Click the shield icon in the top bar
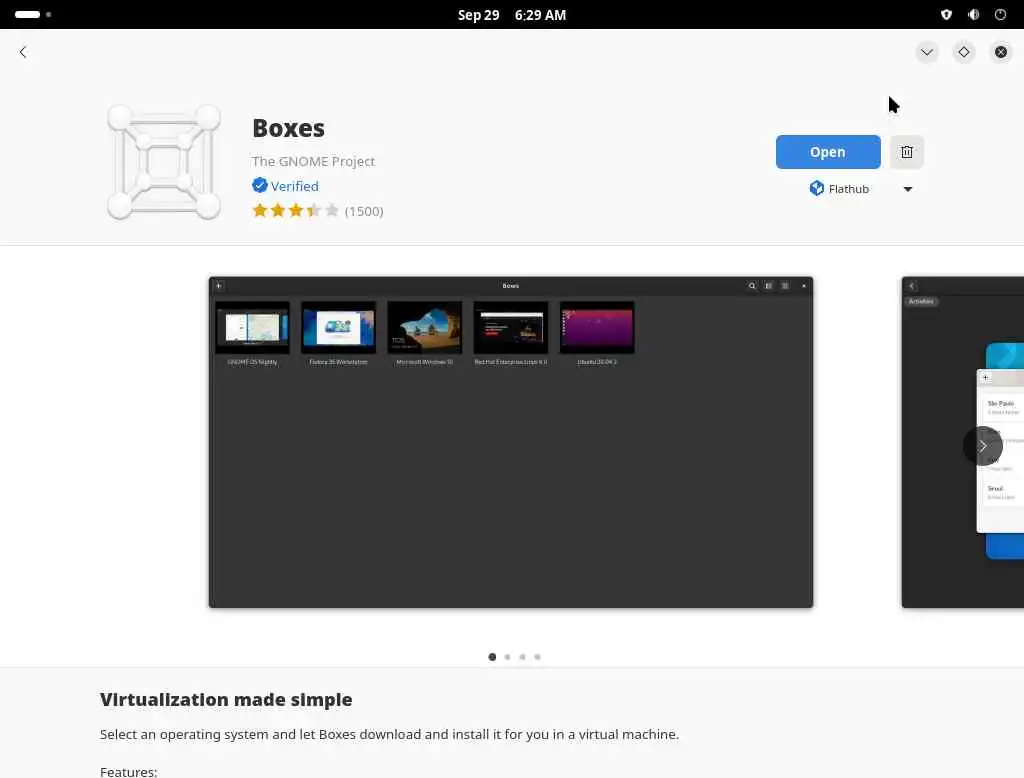1024x778 pixels. coord(946,14)
